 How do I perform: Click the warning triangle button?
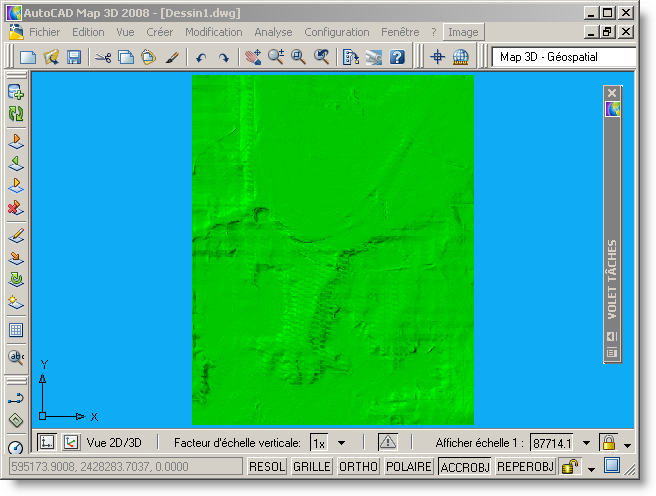[388, 442]
